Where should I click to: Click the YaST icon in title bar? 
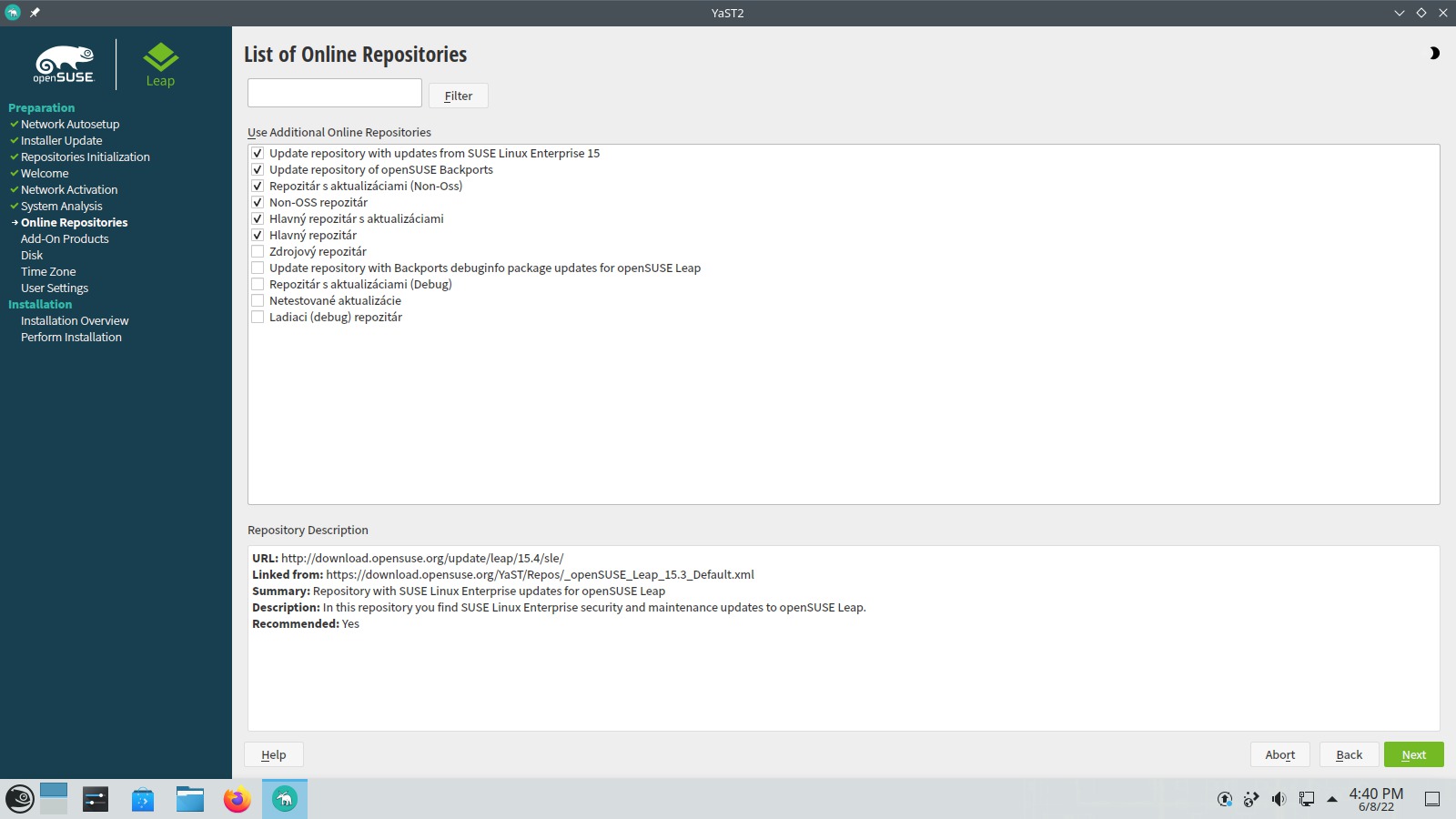coord(13,13)
